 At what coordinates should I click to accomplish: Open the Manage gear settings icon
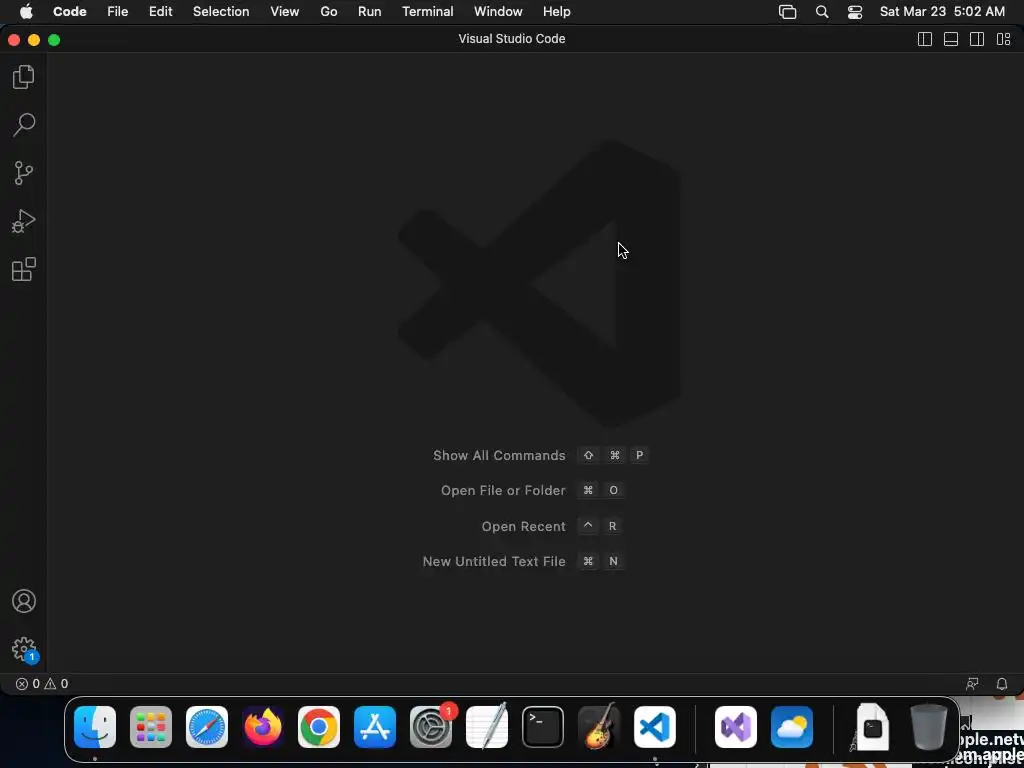pyautogui.click(x=24, y=650)
